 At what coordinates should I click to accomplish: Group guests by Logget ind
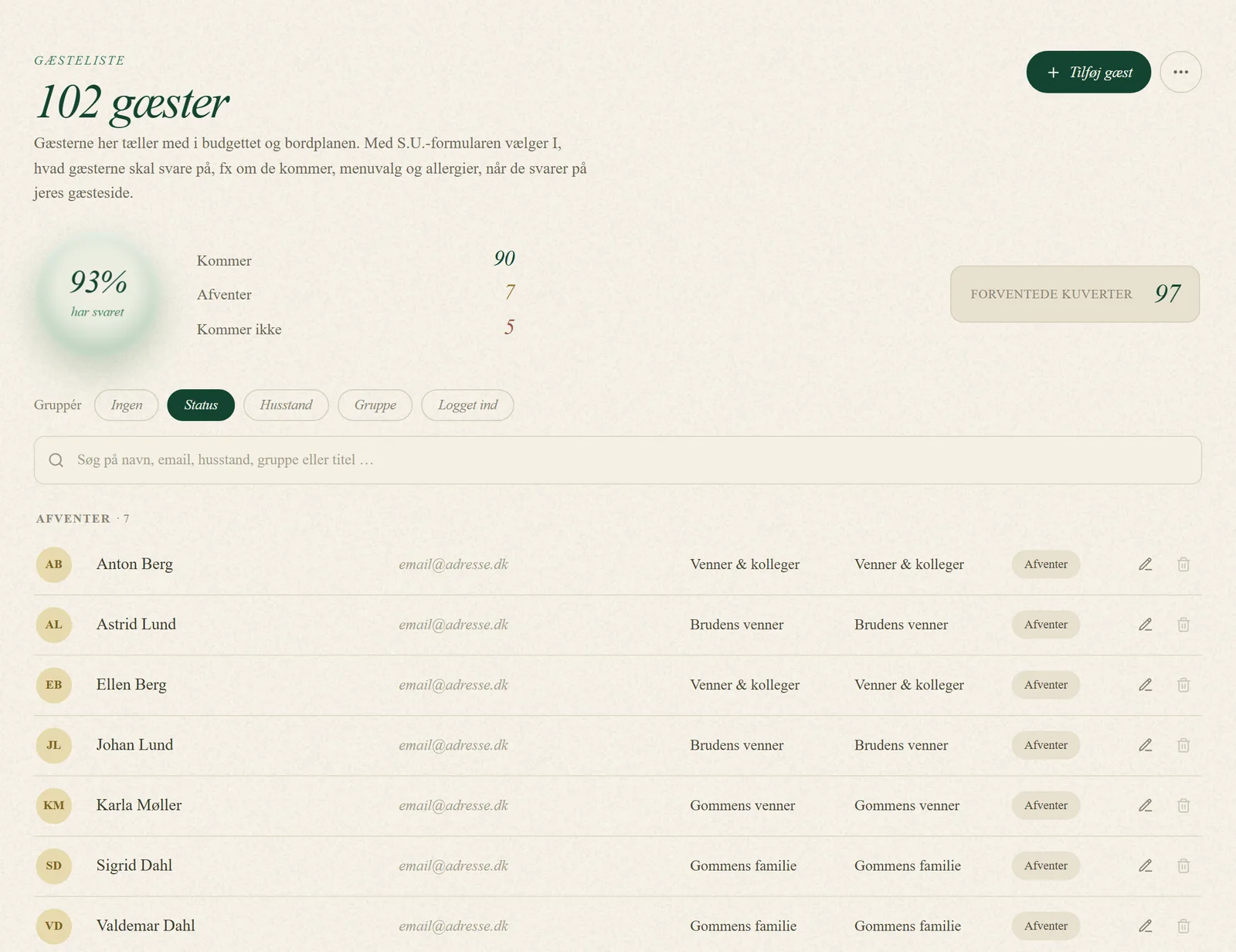[x=467, y=405]
